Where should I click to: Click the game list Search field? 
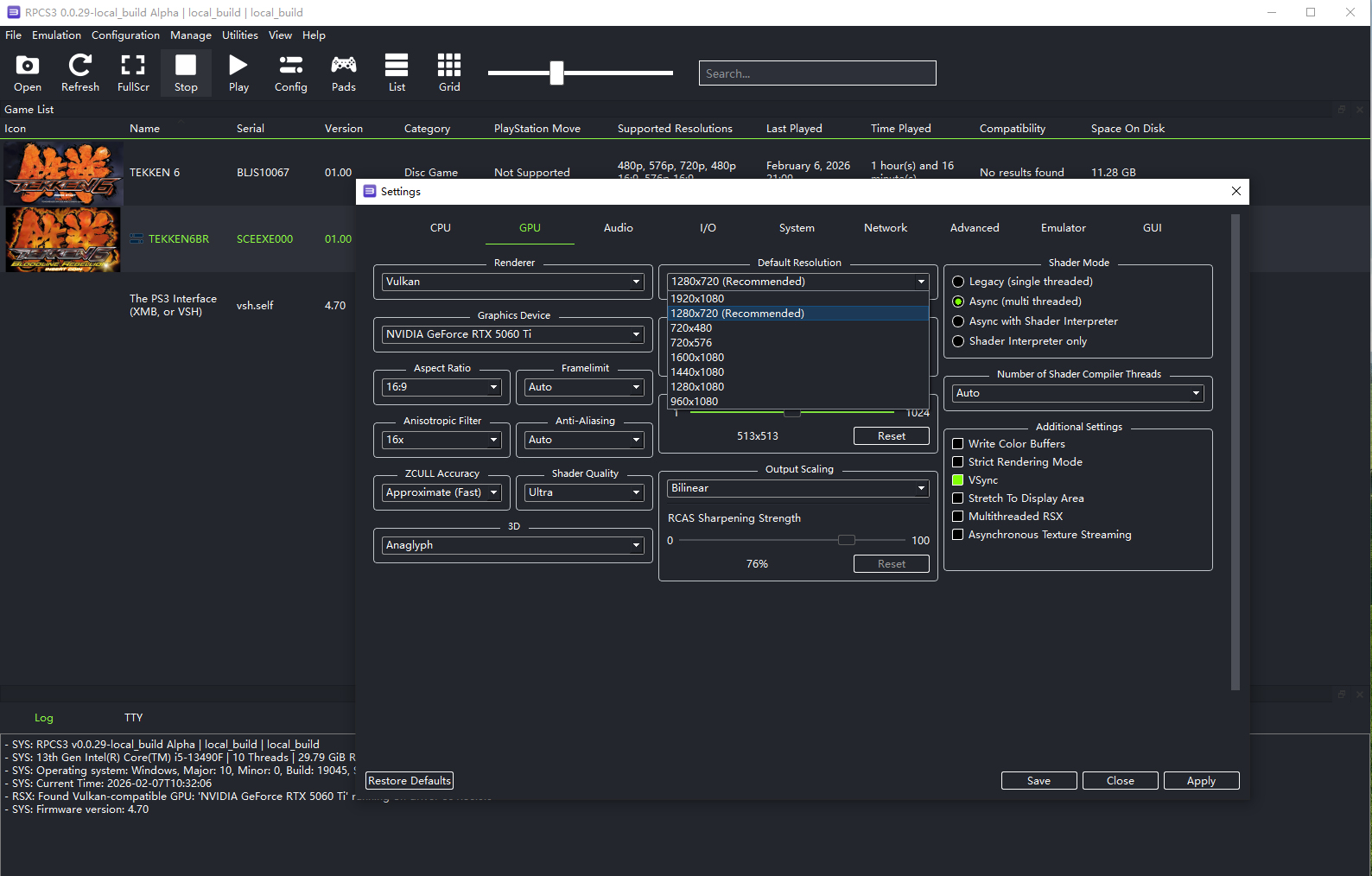pos(816,73)
